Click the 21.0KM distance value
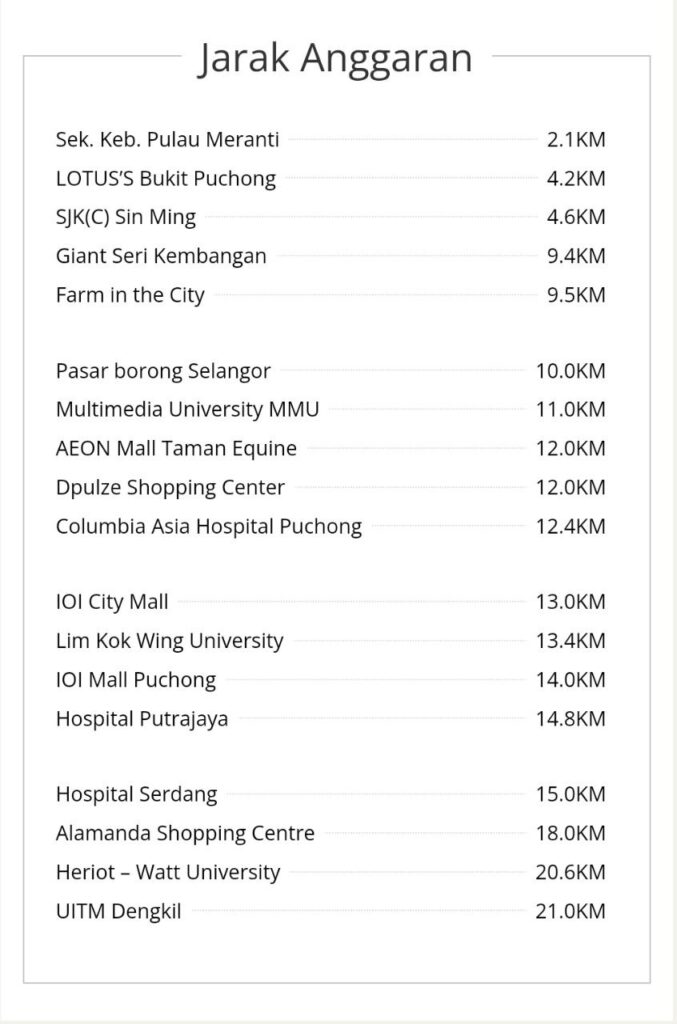 tap(570, 911)
